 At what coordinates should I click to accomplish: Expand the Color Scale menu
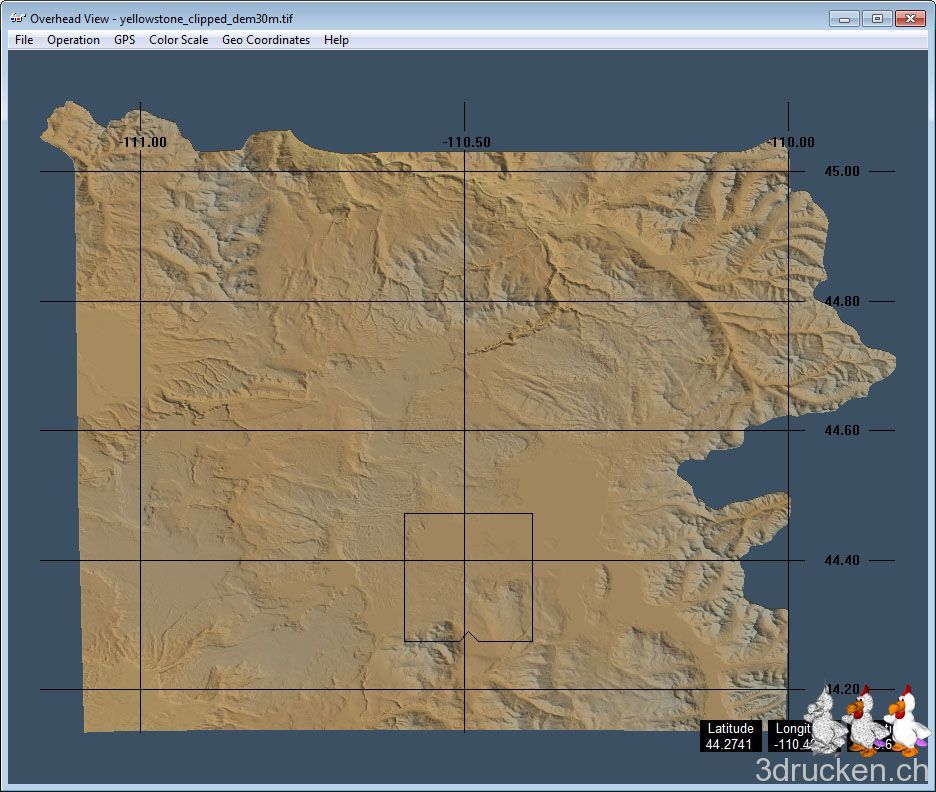(x=178, y=40)
